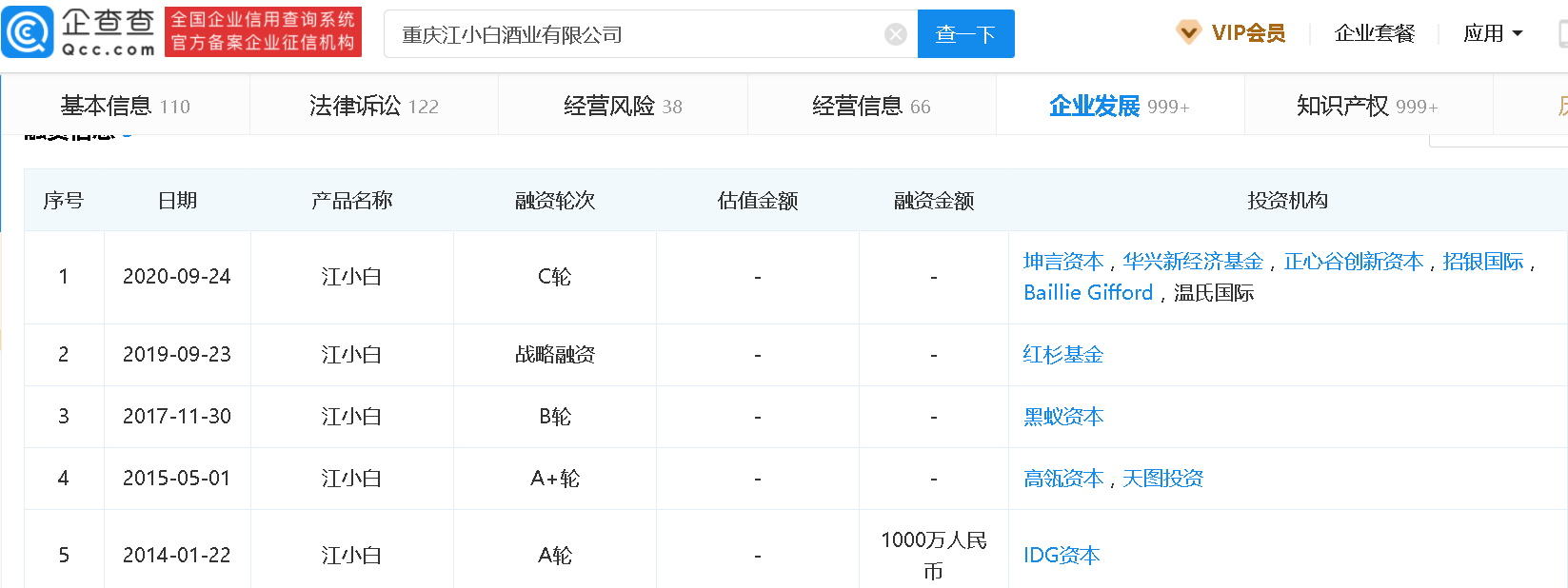Switch to 经营信息 tab

pos(871,106)
